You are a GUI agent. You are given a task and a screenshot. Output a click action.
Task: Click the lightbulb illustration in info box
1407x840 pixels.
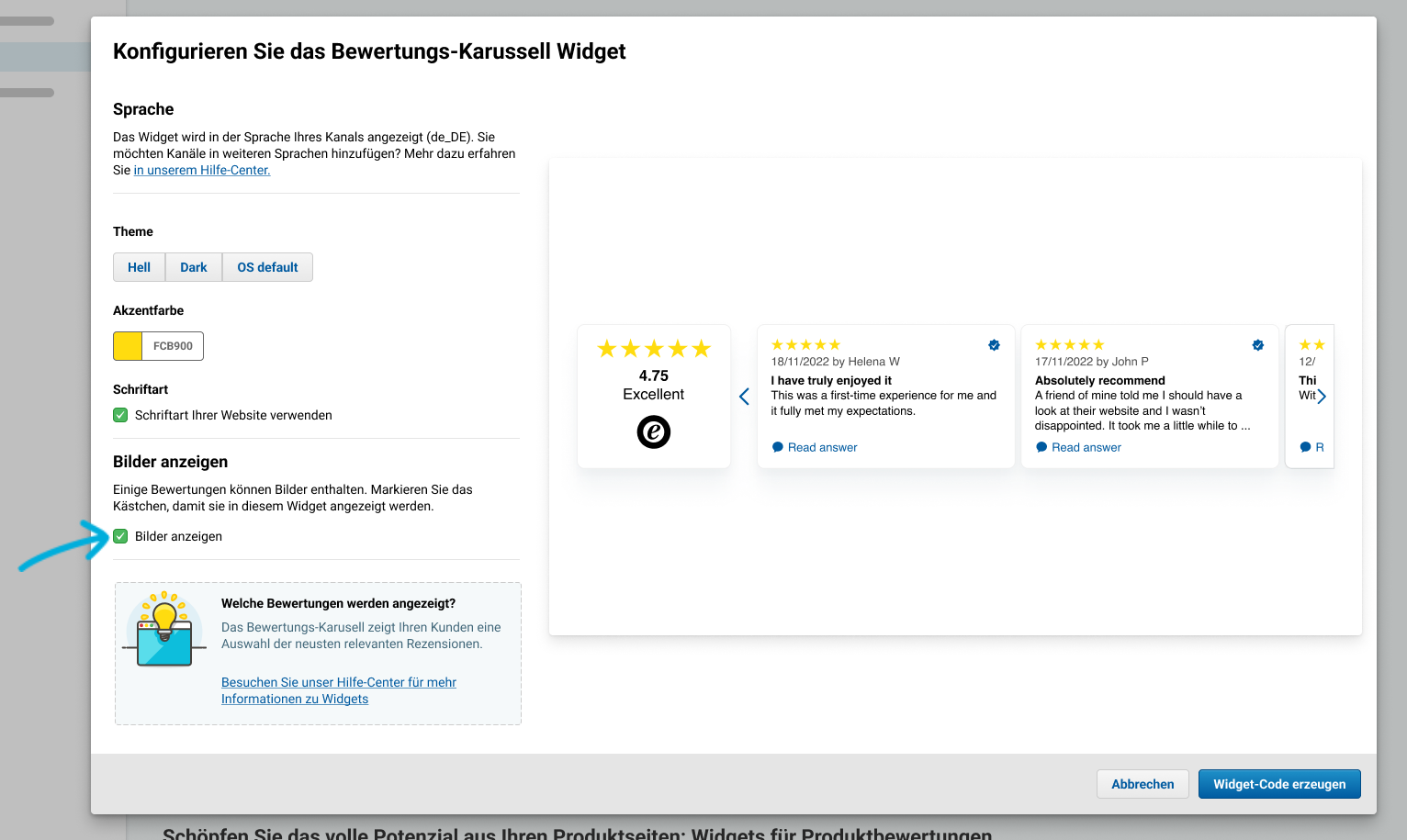pyautogui.click(x=164, y=630)
